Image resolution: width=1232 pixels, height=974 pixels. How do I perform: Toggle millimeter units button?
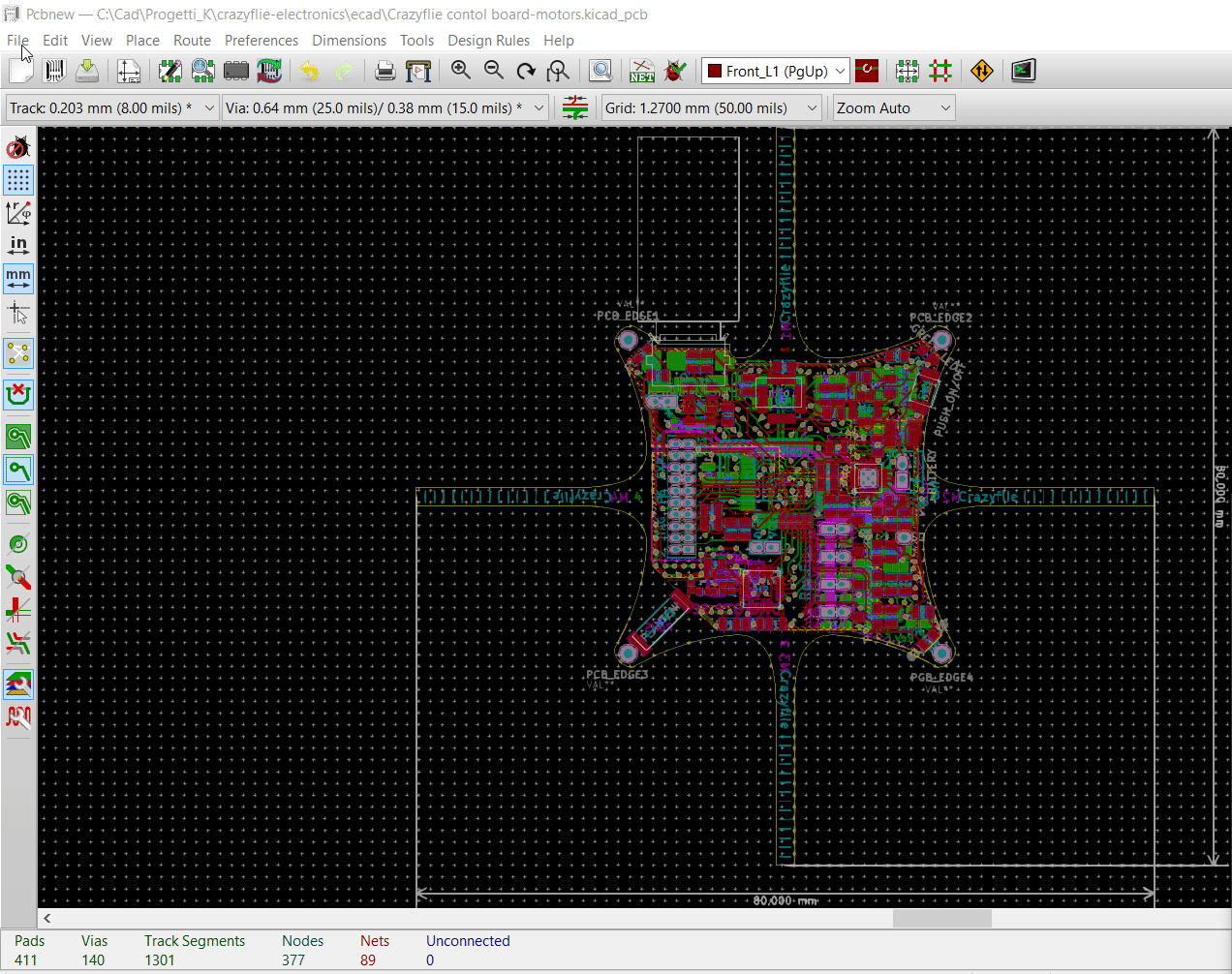coord(18,278)
